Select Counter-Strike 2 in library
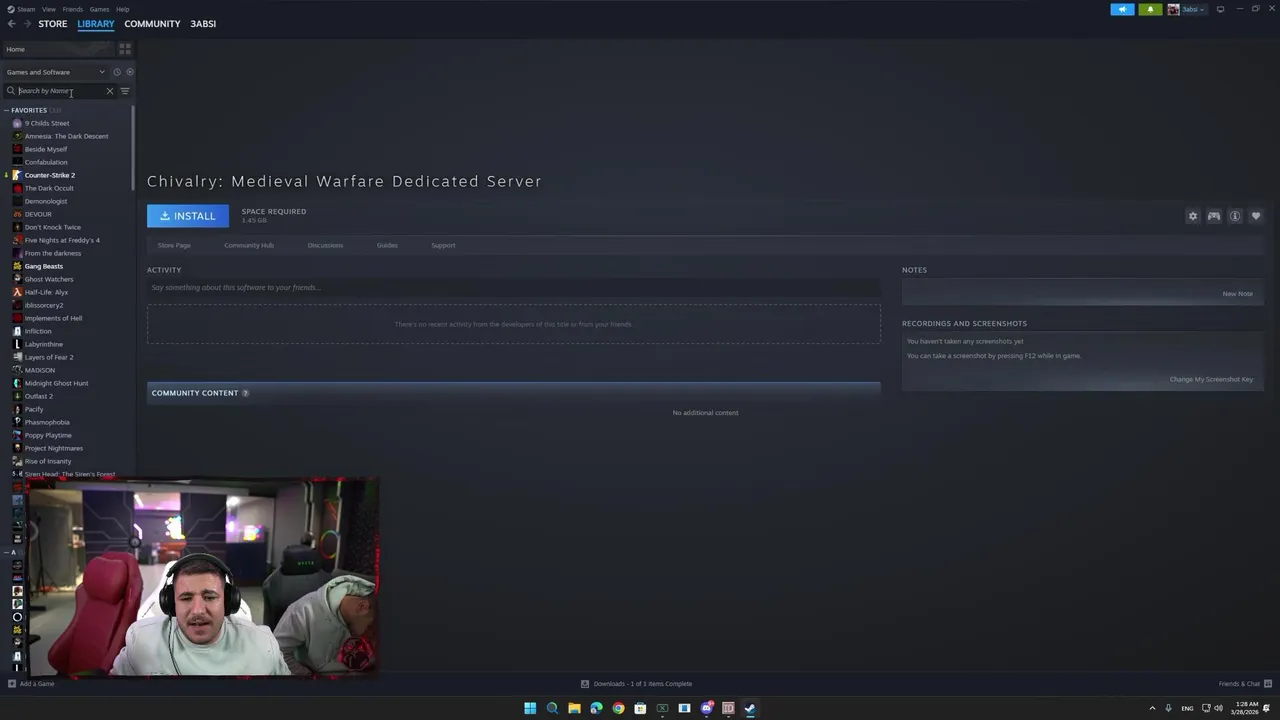 (x=49, y=175)
